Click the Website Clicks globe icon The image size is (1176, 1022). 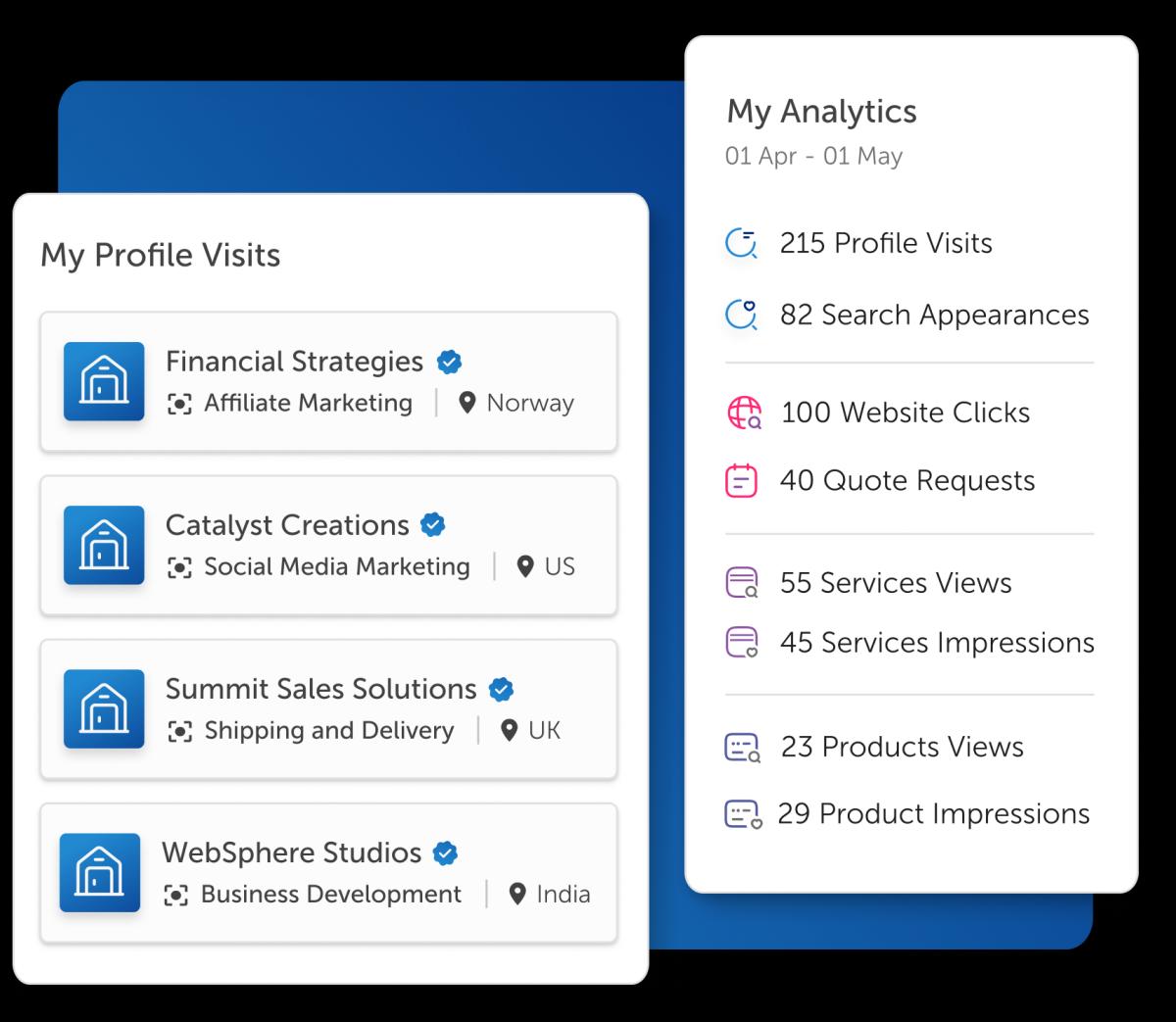(x=743, y=413)
